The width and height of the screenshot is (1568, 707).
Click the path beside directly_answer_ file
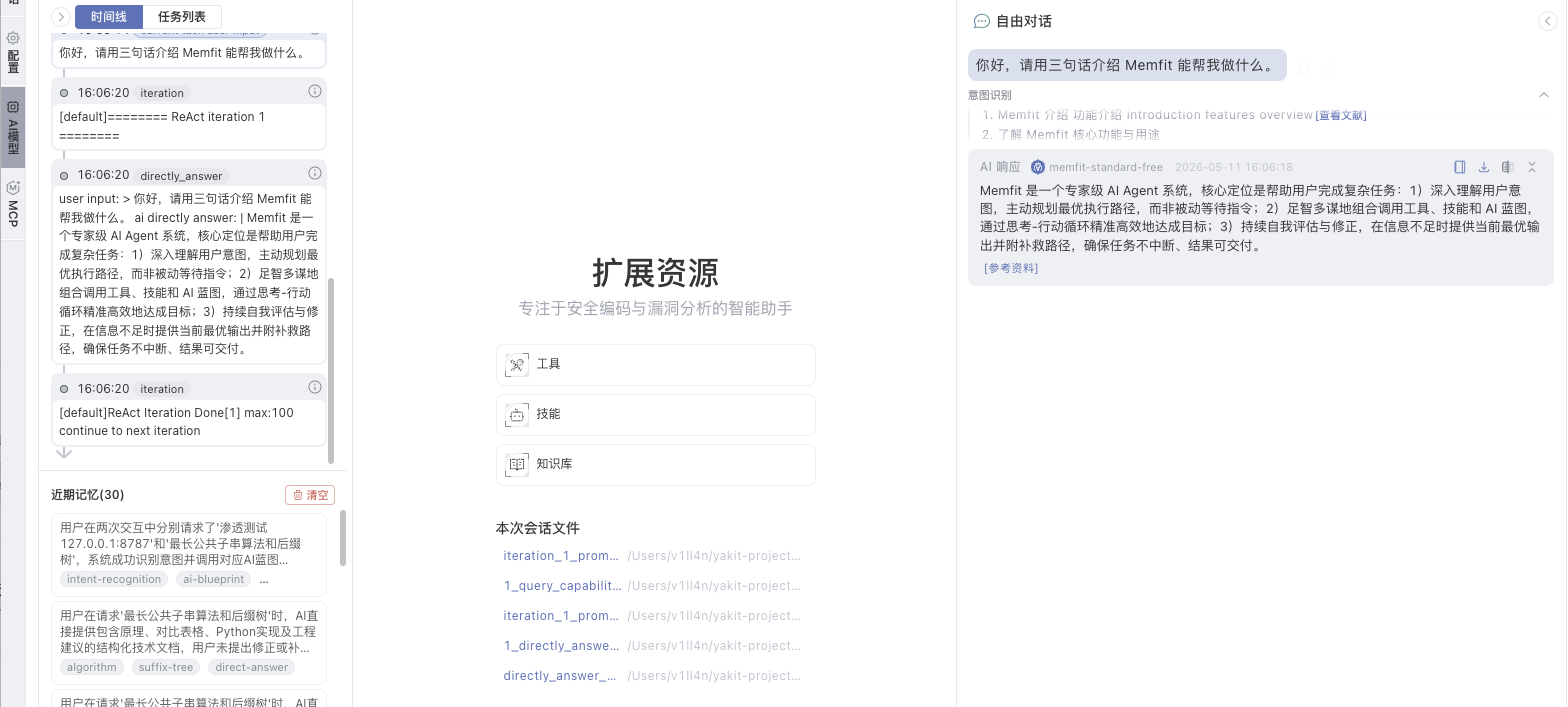[x=713, y=676]
